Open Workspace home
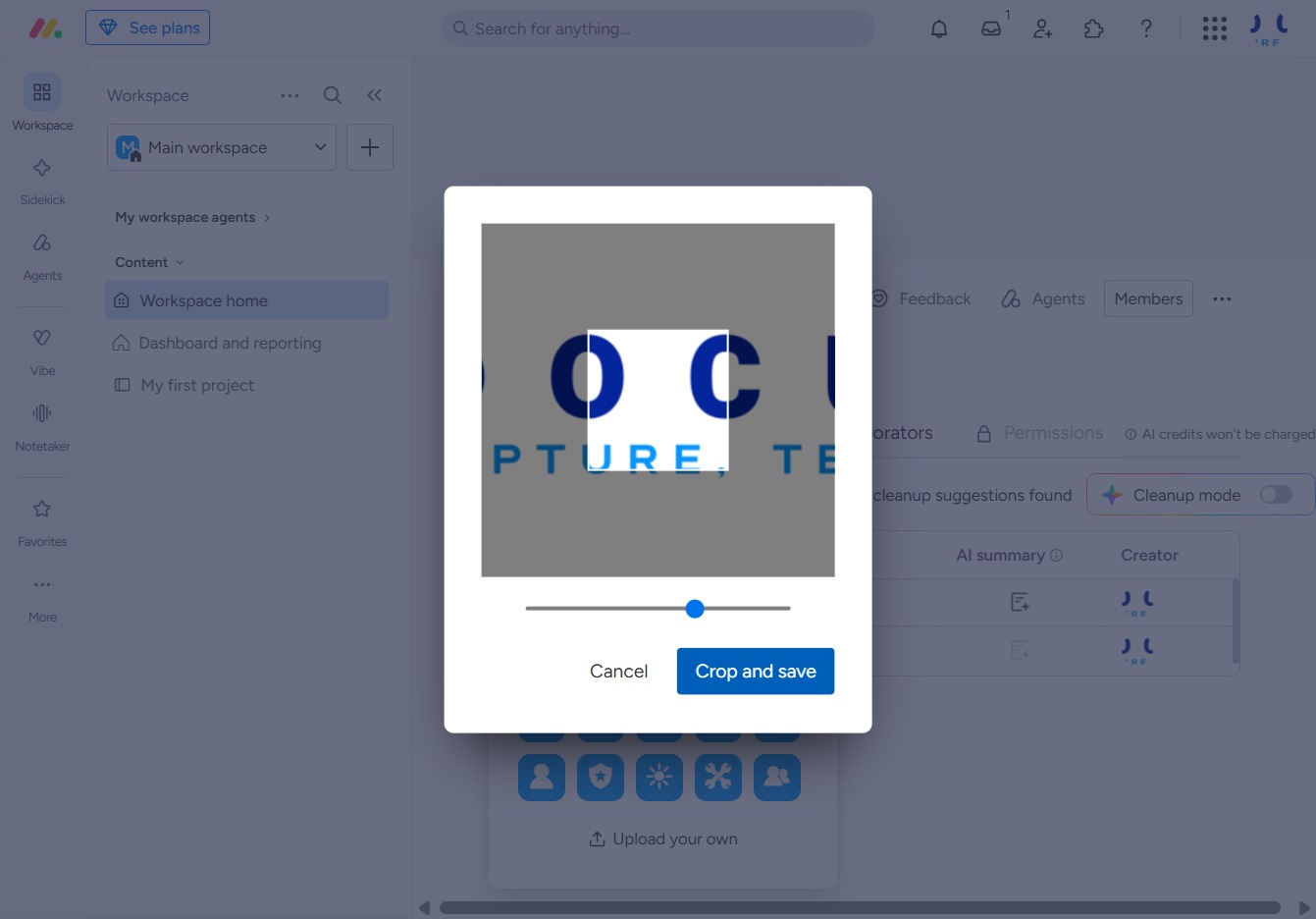Image resolution: width=1316 pixels, height=919 pixels. tap(246, 300)
